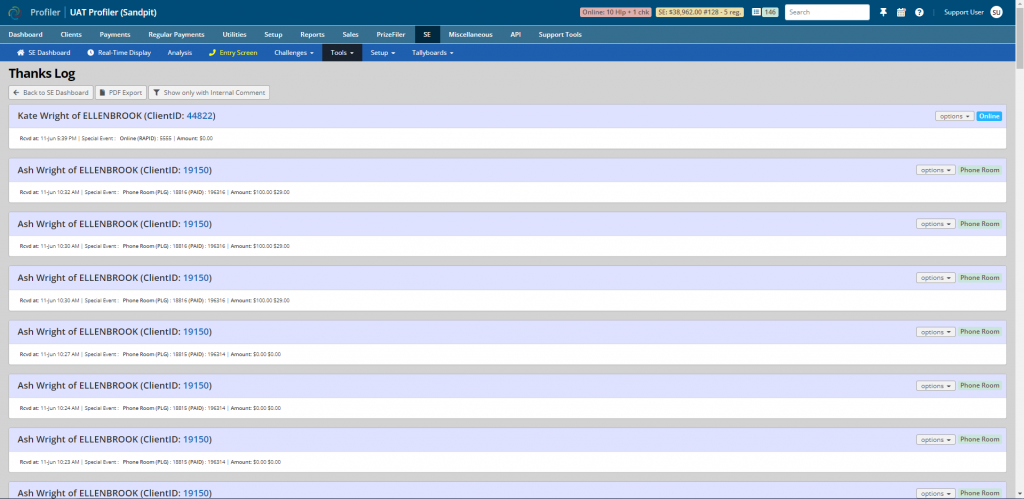Click Phone Room badge on 10:32 AM entry
This screenshot has width=1024, height=499.
980,170
